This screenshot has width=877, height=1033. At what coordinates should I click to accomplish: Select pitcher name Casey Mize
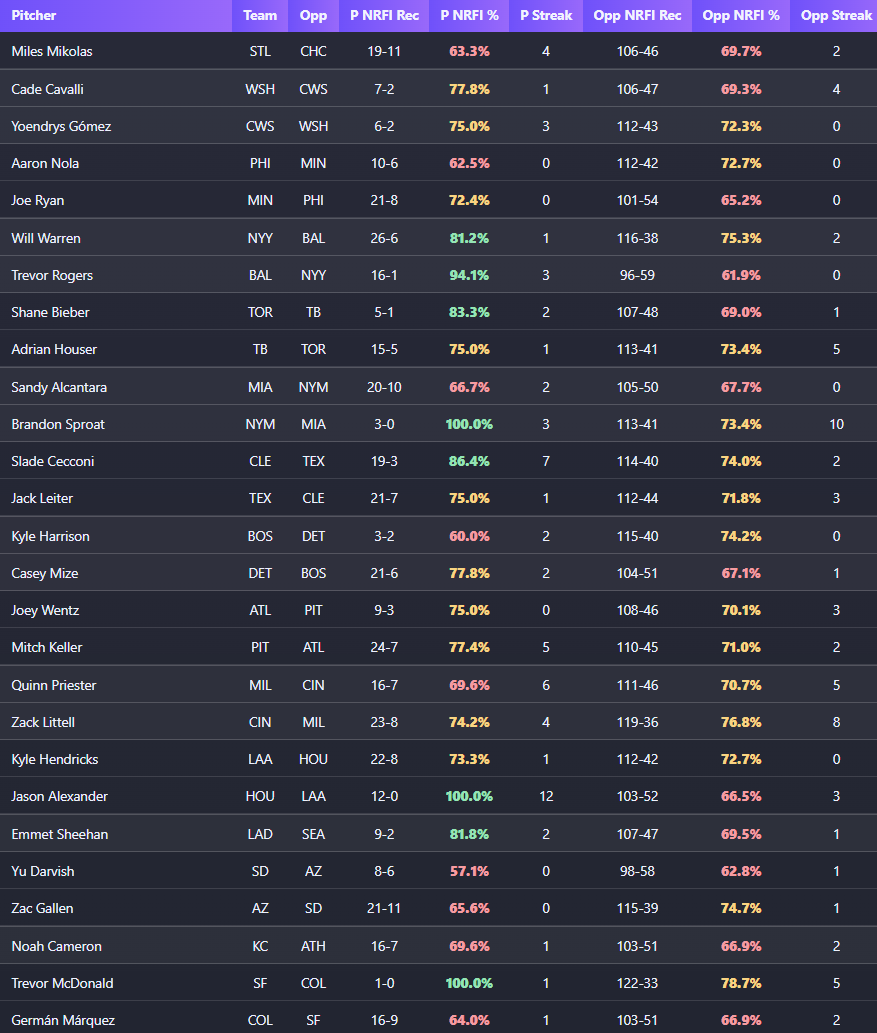pyautogui.click(x=45, y=573)
